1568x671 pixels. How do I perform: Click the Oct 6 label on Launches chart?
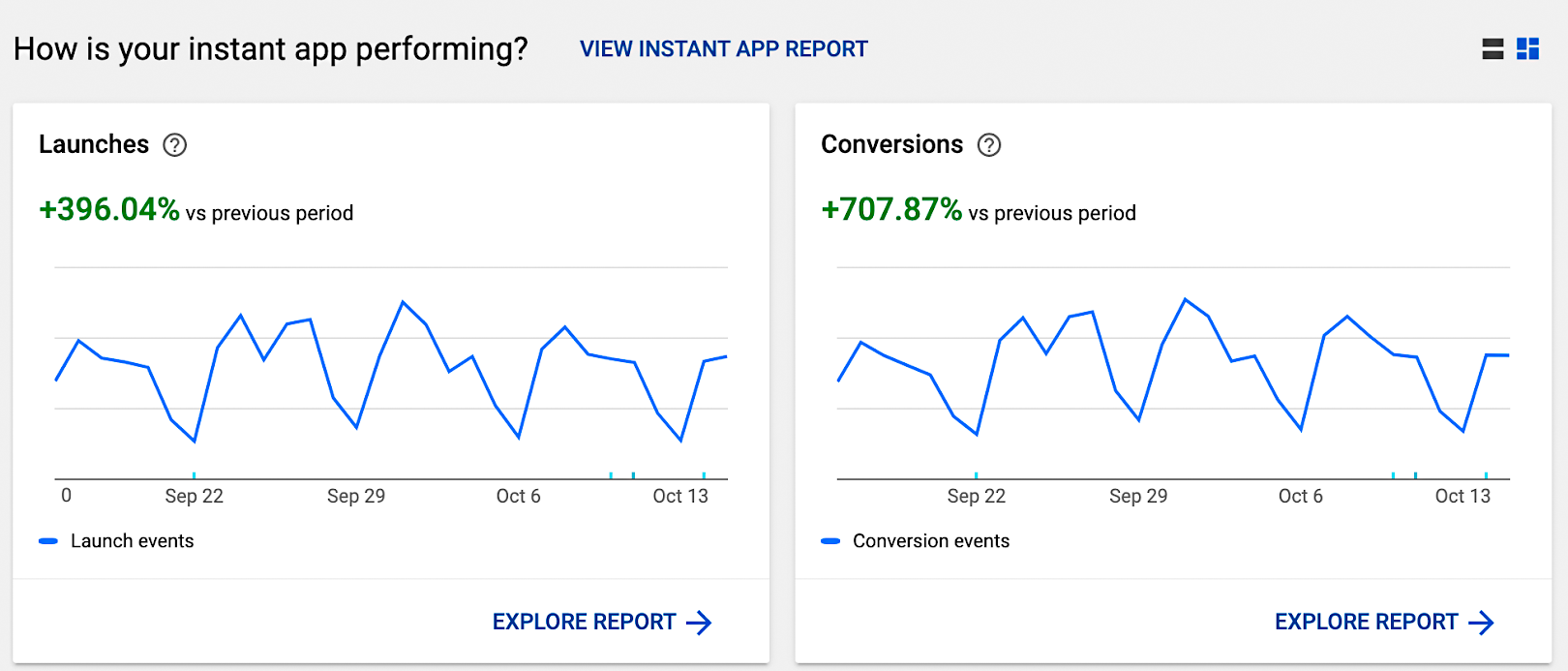[x=518, y=496]
